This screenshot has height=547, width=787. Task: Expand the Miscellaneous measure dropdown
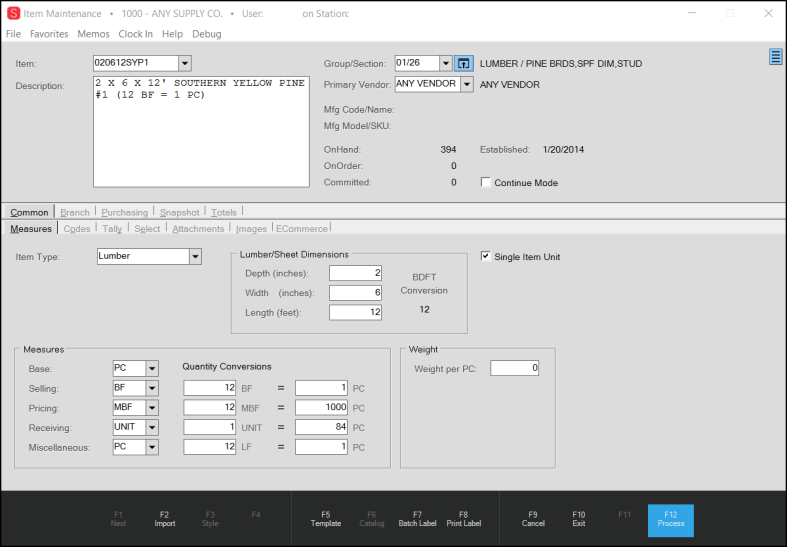(152, 447)
